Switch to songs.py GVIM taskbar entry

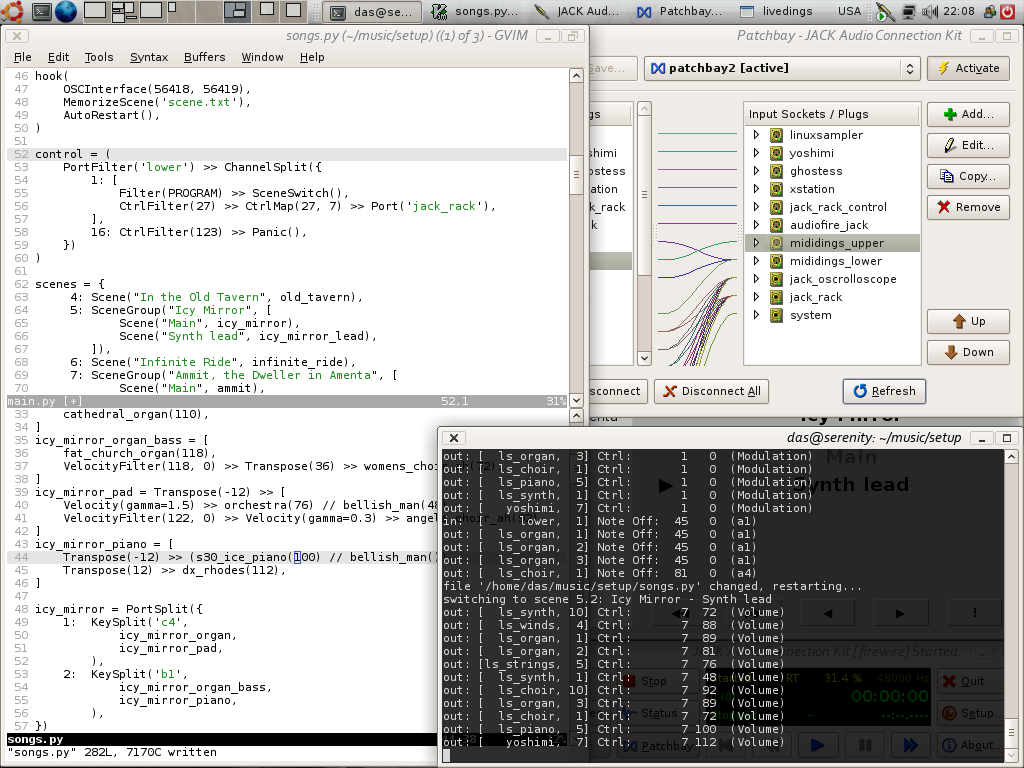[x=477, y=11]
